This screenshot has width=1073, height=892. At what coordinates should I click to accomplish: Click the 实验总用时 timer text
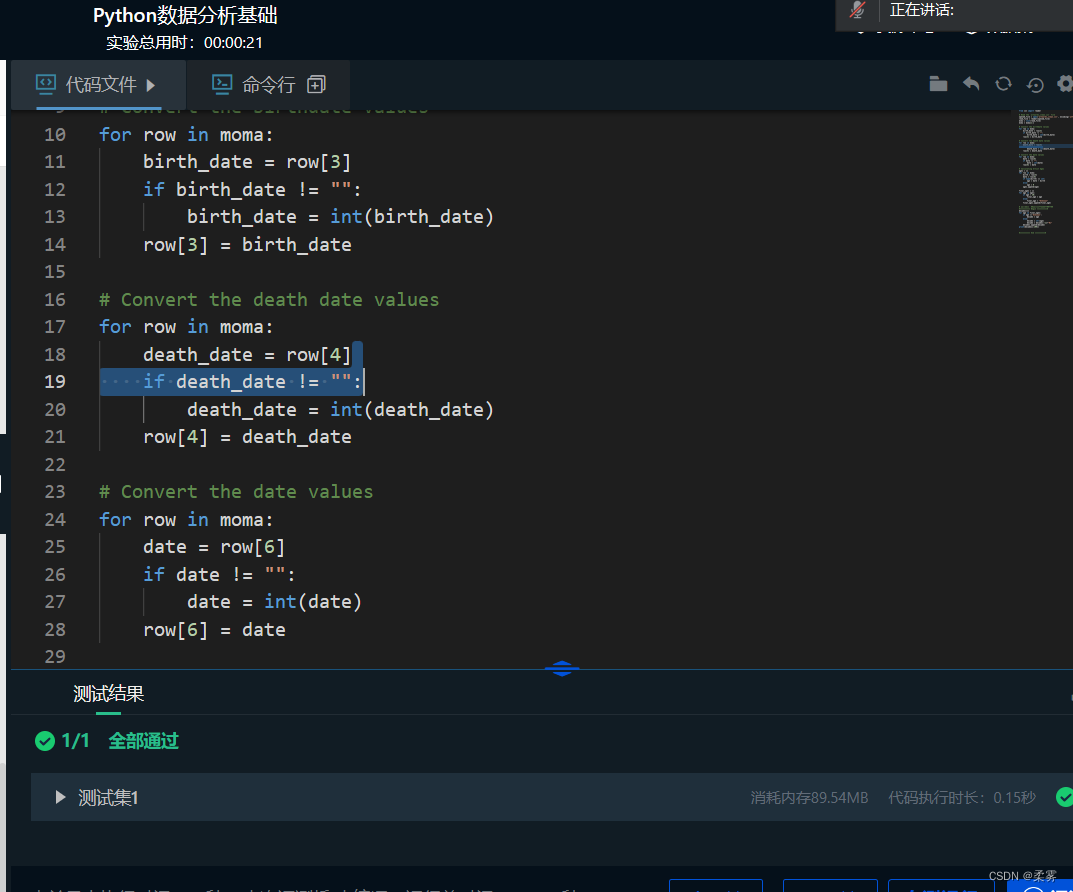click(184, 42)
